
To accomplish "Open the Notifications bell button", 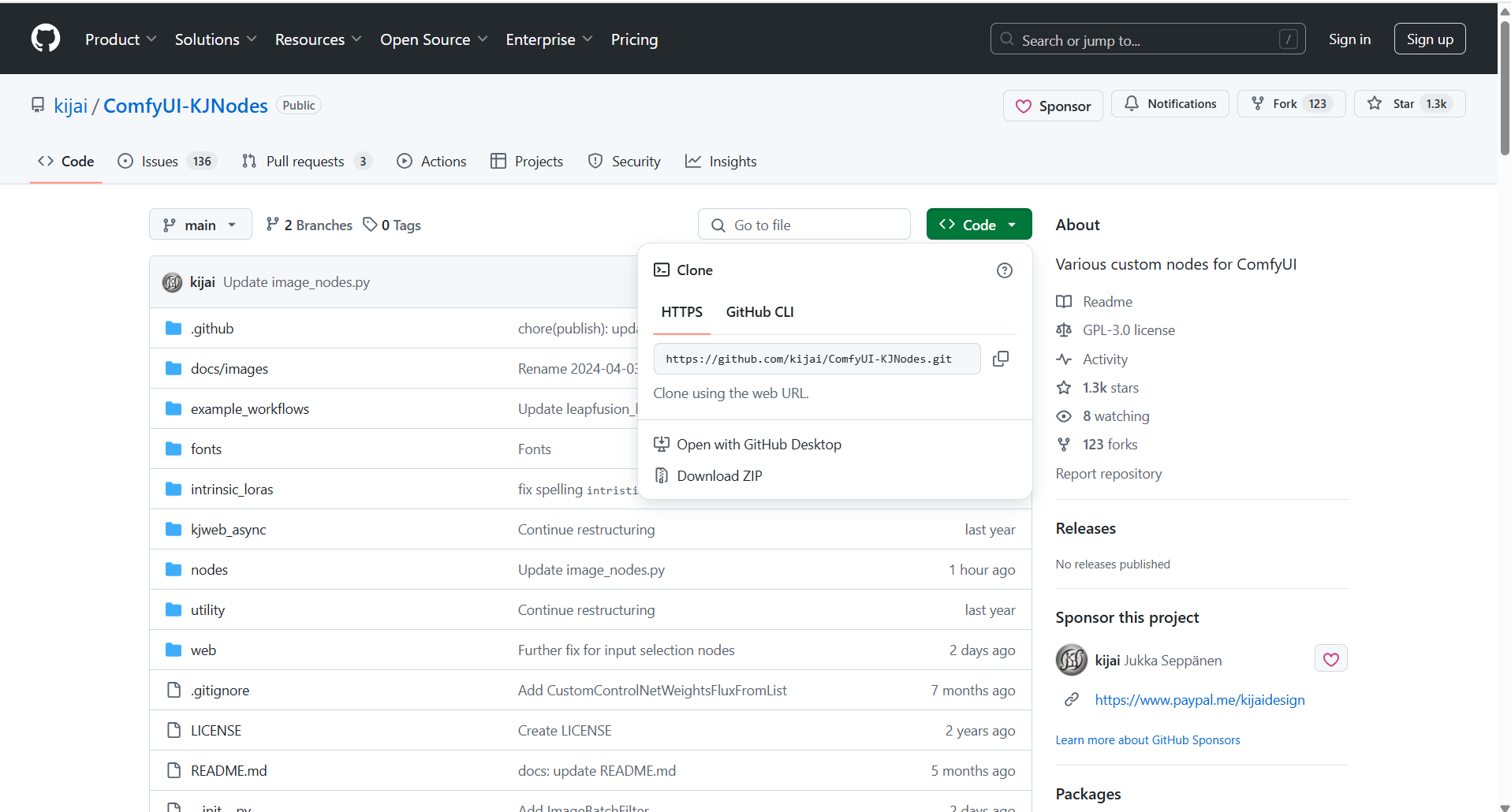I will 1170,104.
